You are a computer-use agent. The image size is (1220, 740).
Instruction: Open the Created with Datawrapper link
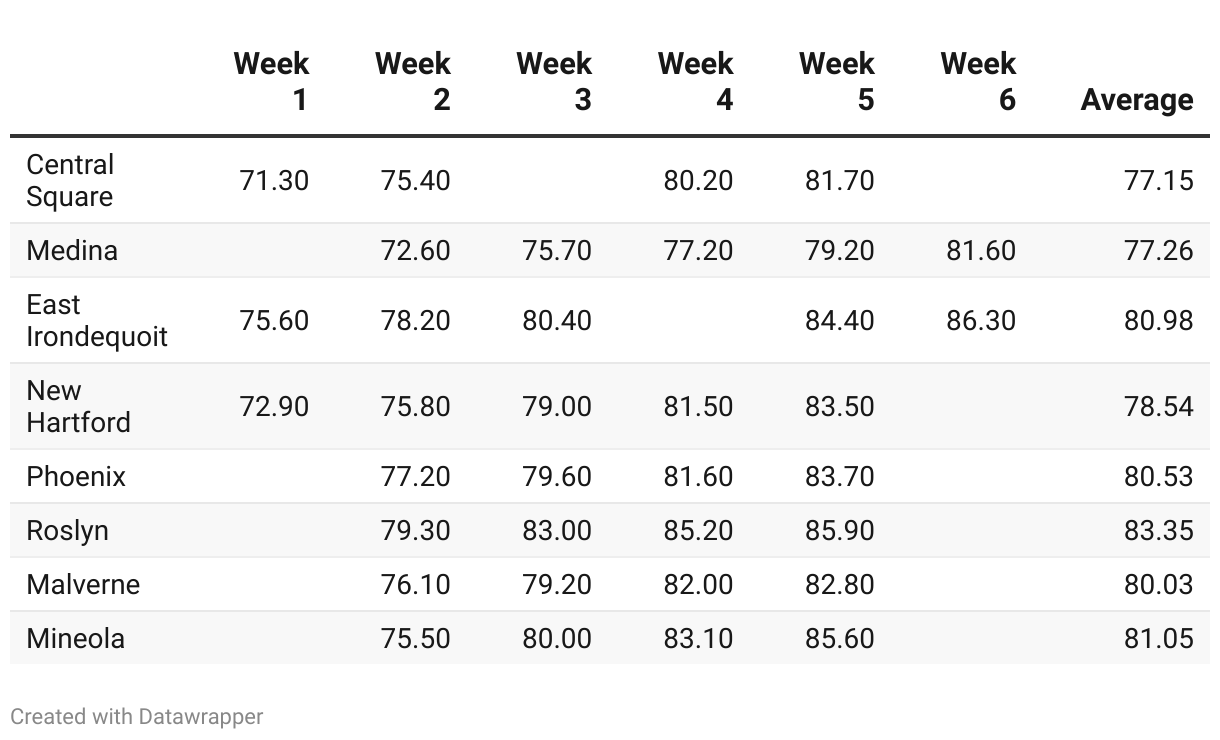(x=137, y=716)
